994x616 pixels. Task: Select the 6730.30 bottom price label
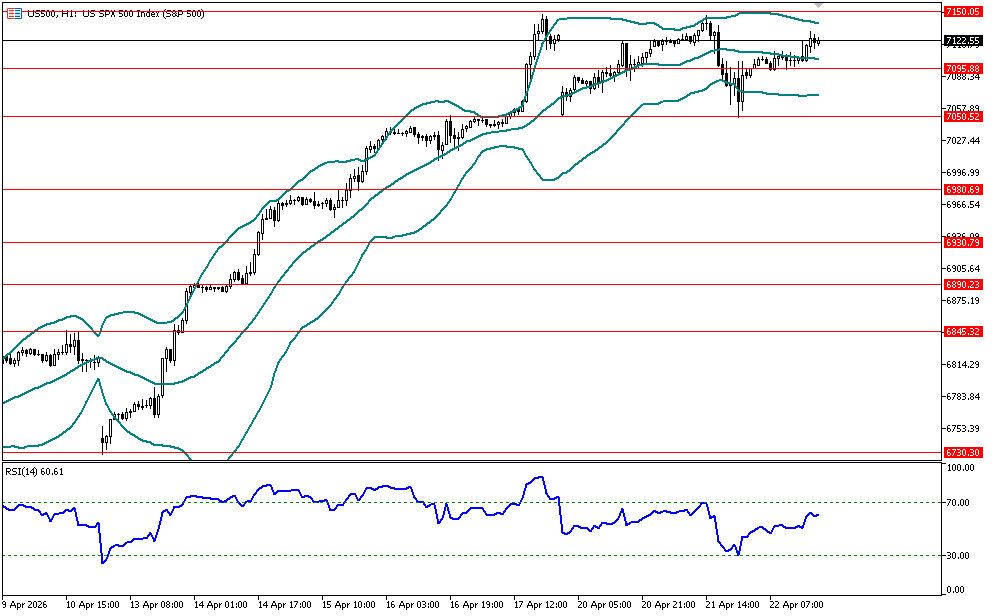[x=961, y=453]
